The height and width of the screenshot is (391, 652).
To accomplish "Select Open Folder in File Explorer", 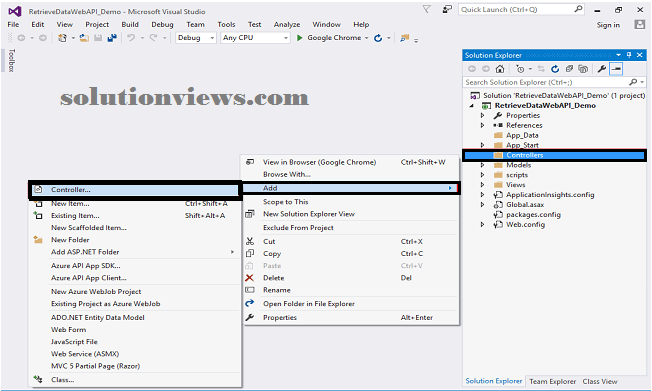I will pyautogui.click(x=350, y=304).
